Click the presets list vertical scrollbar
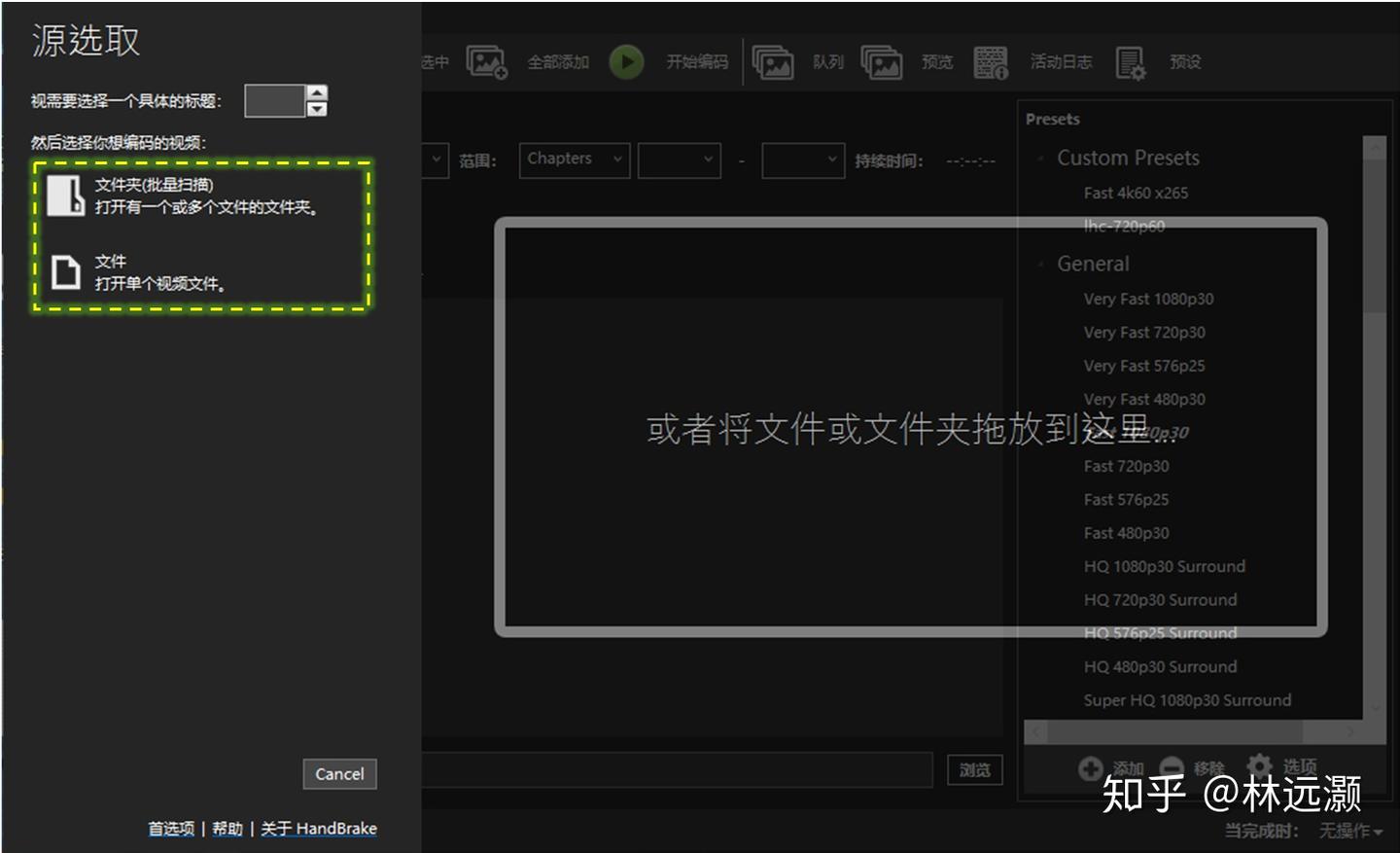Viewport: 1400px width, 853px height. tap(1375, 426)
